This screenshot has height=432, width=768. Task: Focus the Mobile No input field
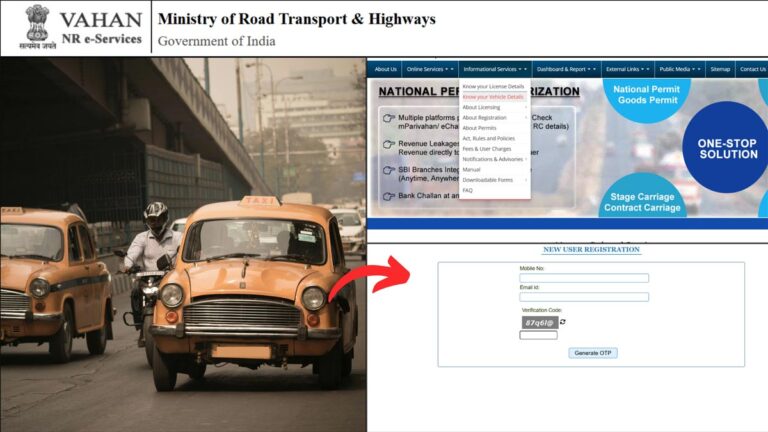[584, 278]
